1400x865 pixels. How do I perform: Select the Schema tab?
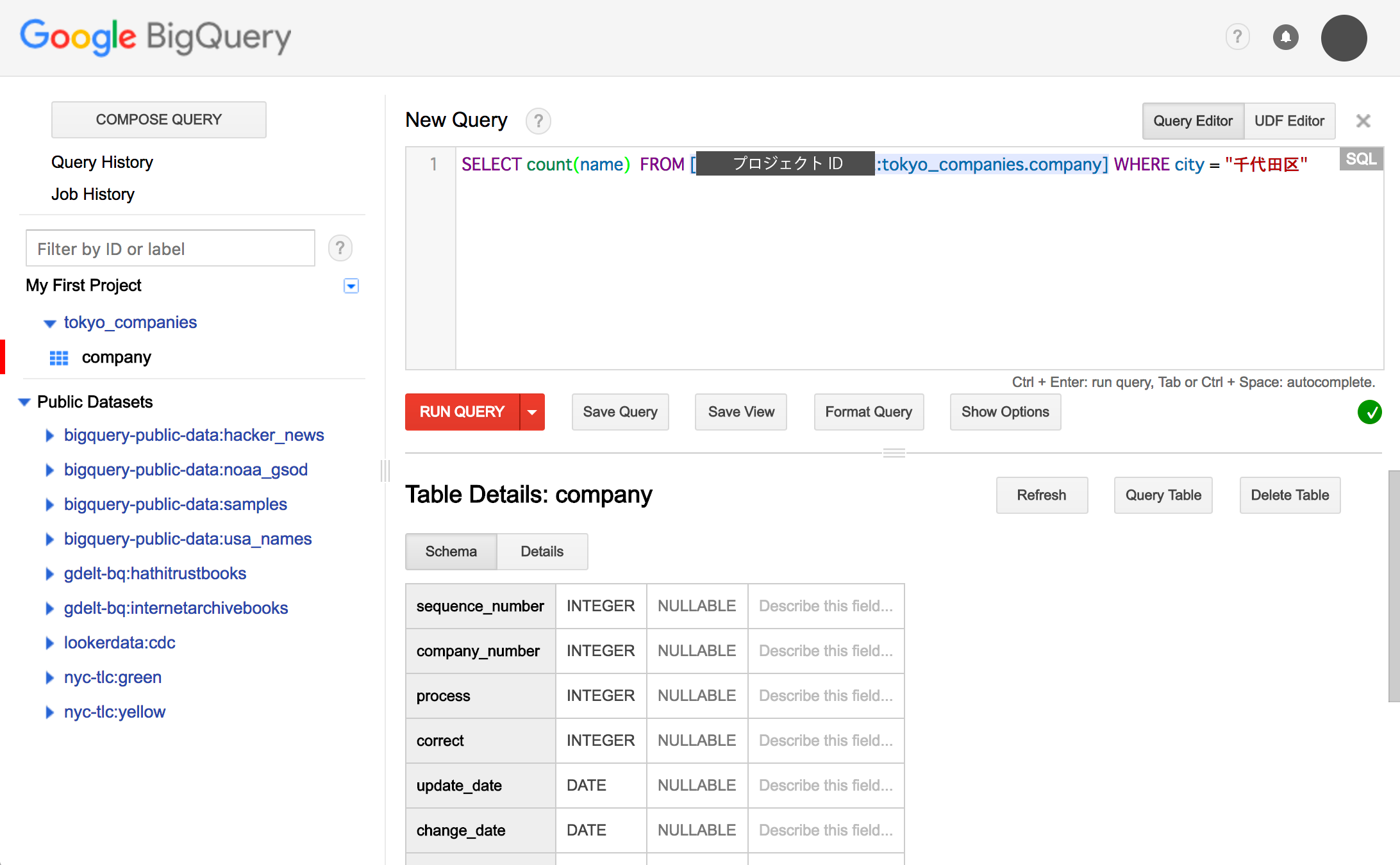[451, 552]
